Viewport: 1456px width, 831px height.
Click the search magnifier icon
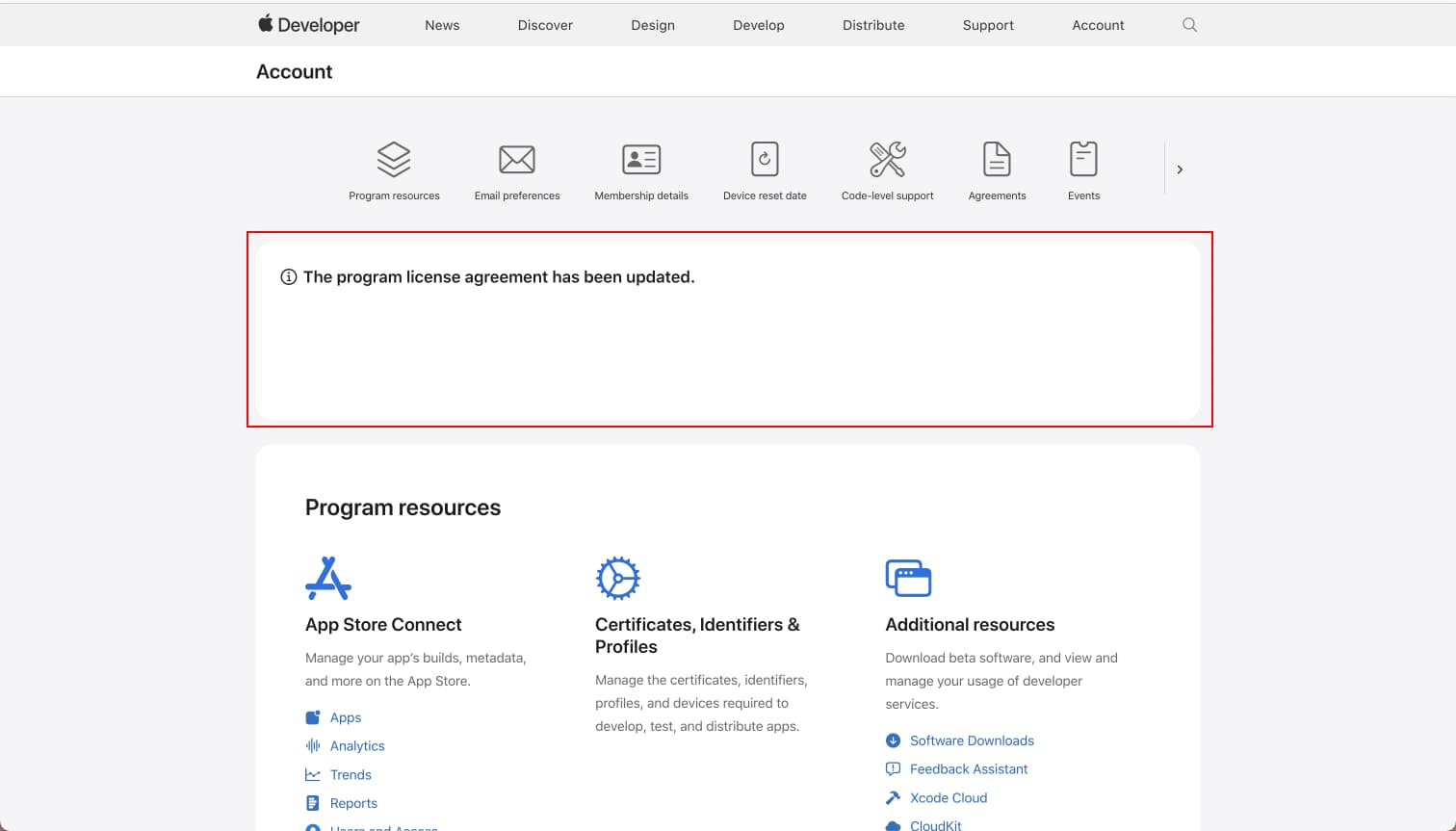click(1189, 25)
